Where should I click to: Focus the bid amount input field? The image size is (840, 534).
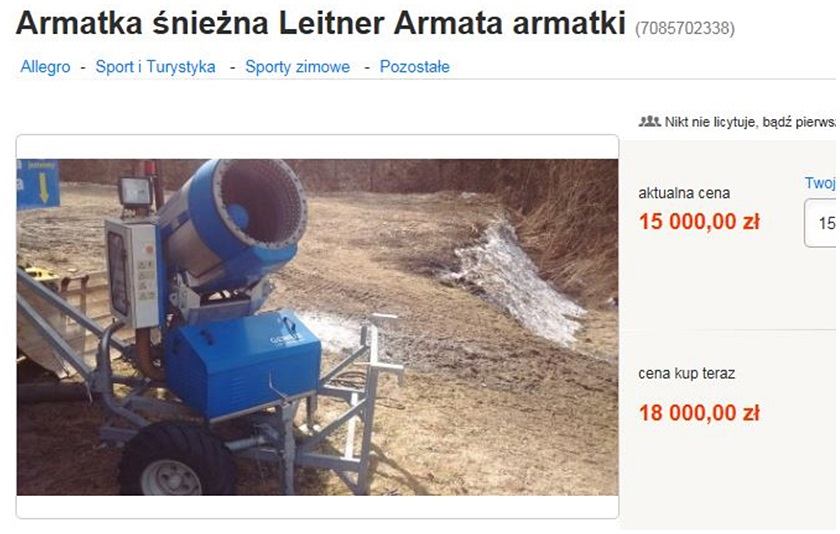(x=821, y=223)
